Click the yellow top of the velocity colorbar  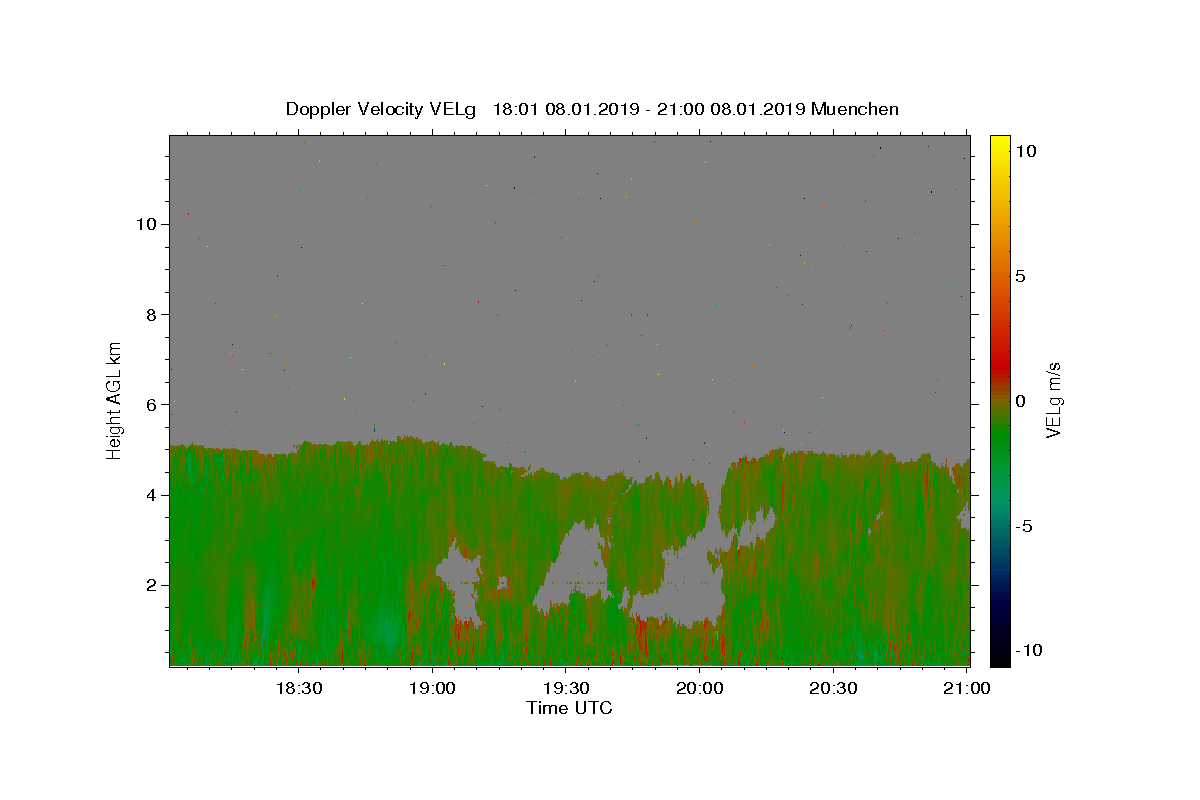[1000, 143]
